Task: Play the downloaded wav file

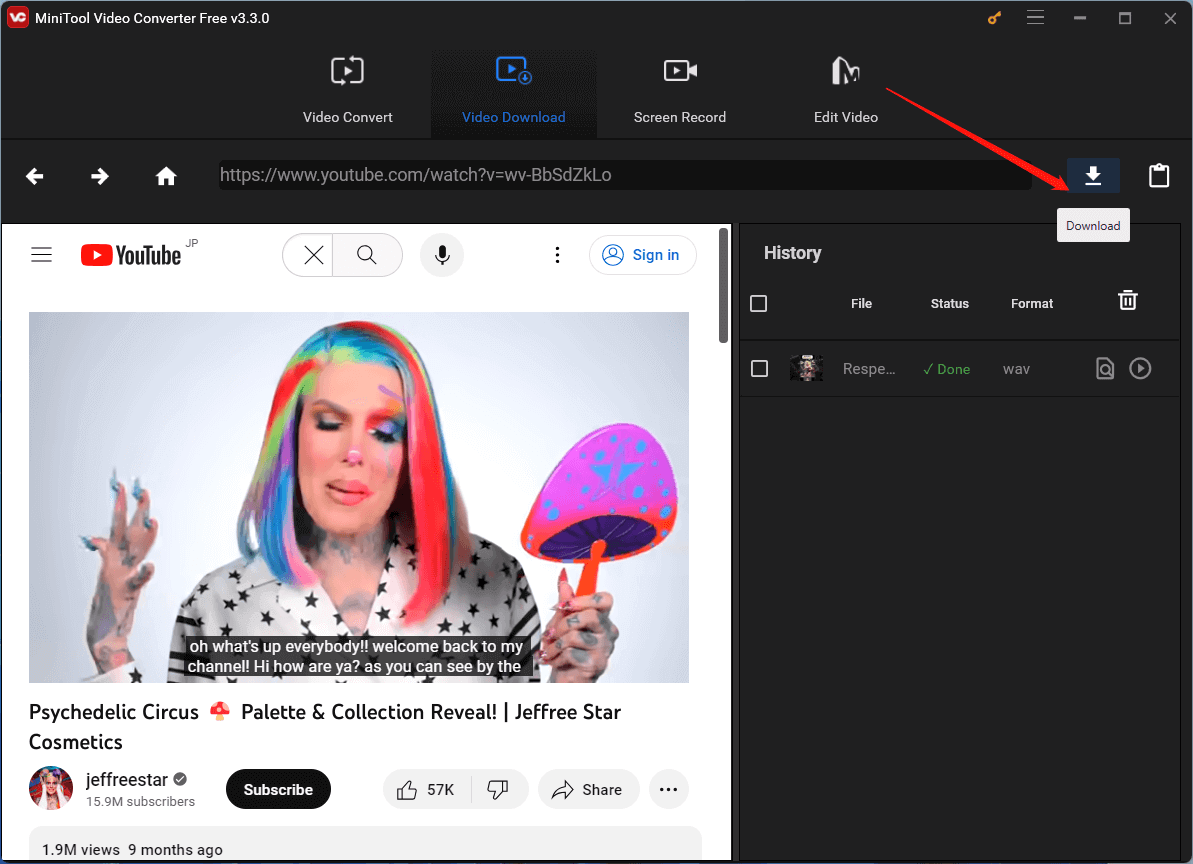Action: (1140, 369)
